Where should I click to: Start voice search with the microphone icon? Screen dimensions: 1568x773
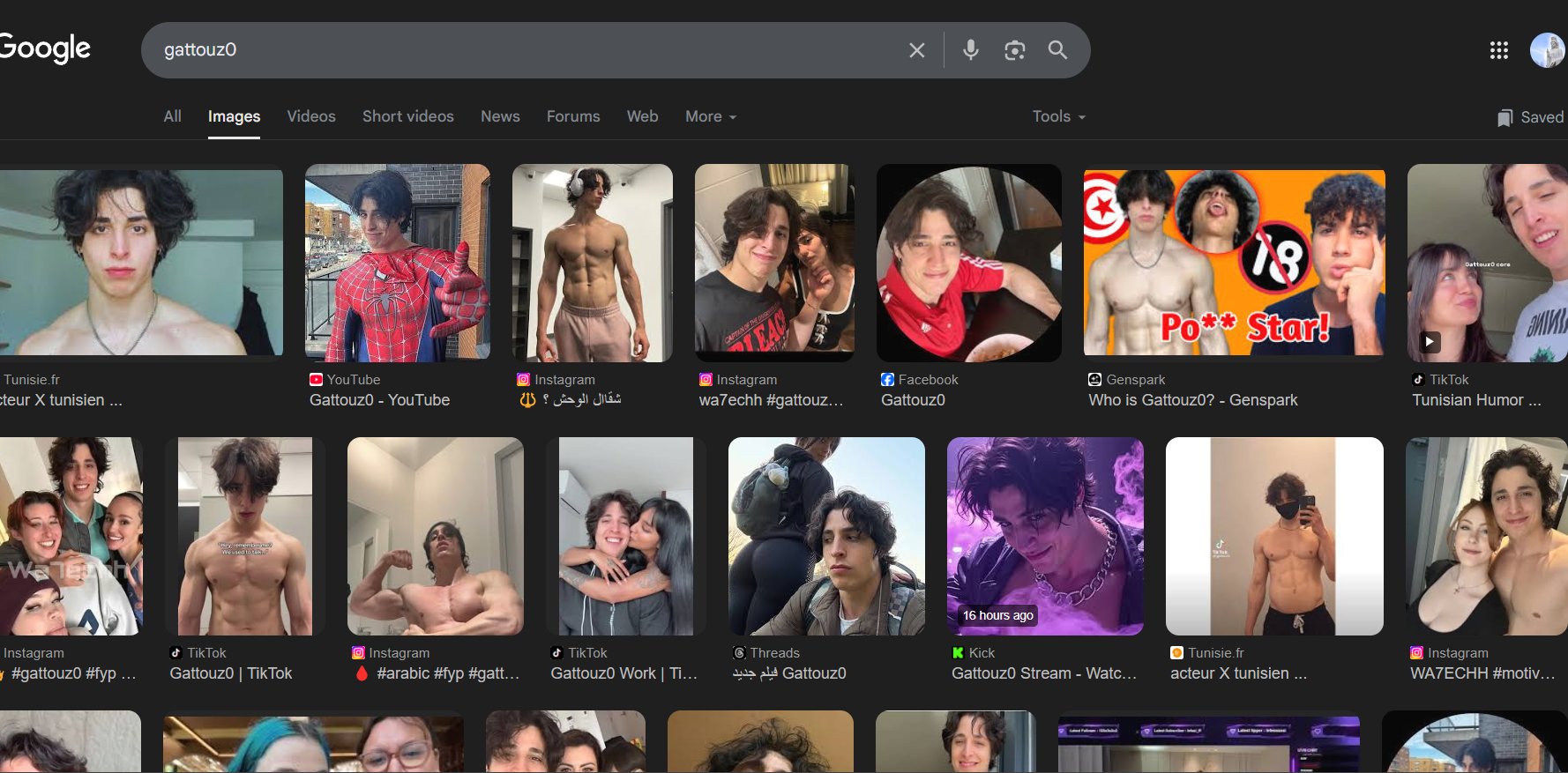pos(971,50)
